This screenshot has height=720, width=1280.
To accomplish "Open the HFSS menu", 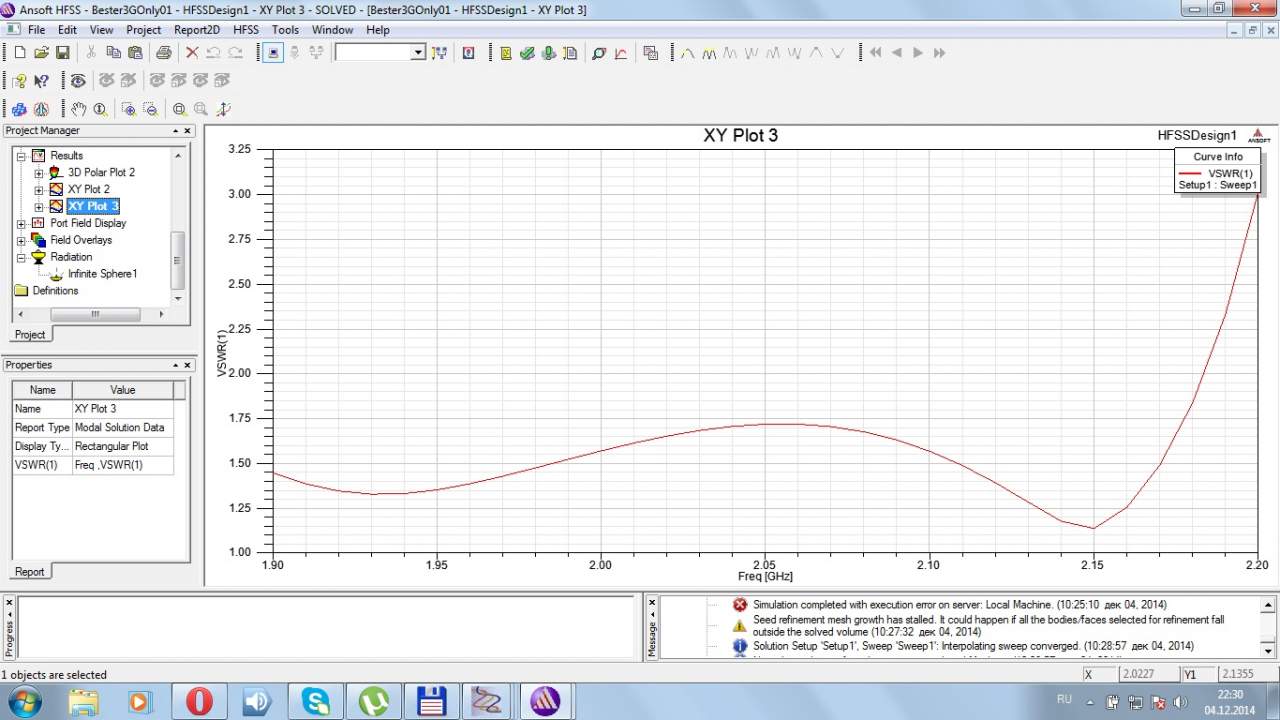I will [245, 30].
